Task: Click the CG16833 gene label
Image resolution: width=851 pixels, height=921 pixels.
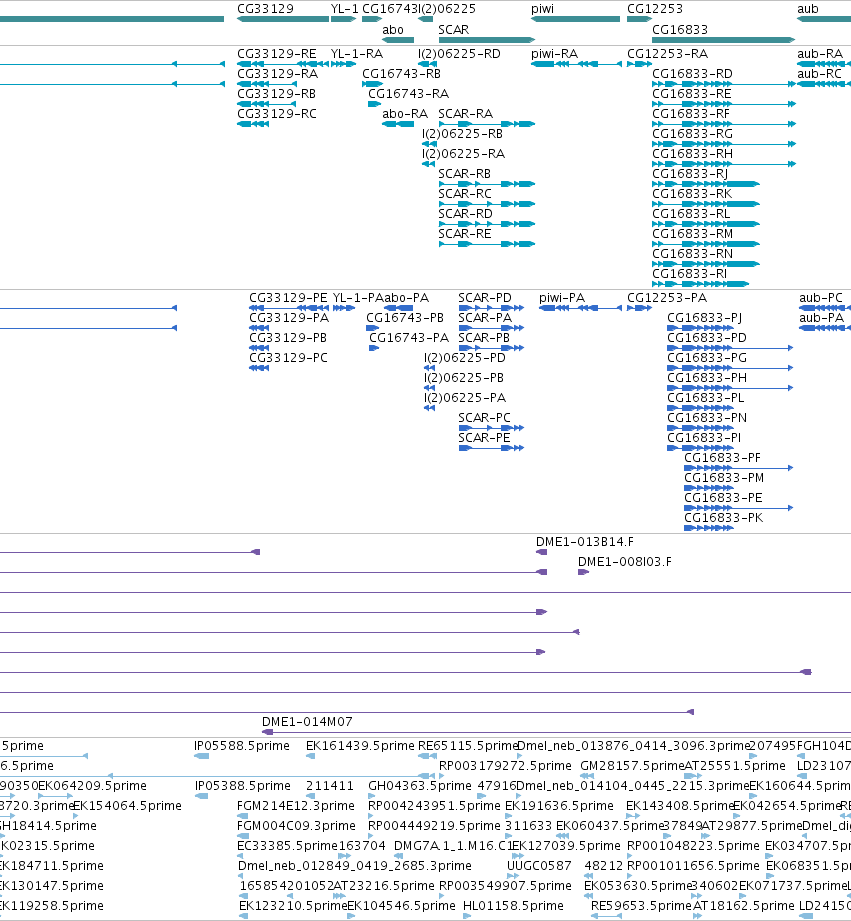Action: pos(680,29)
